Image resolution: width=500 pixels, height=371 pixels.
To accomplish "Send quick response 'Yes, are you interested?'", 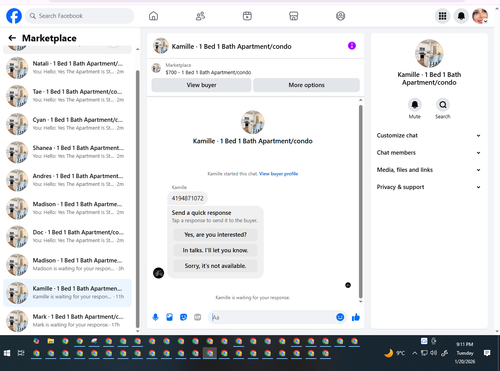I will click(215, 235).
